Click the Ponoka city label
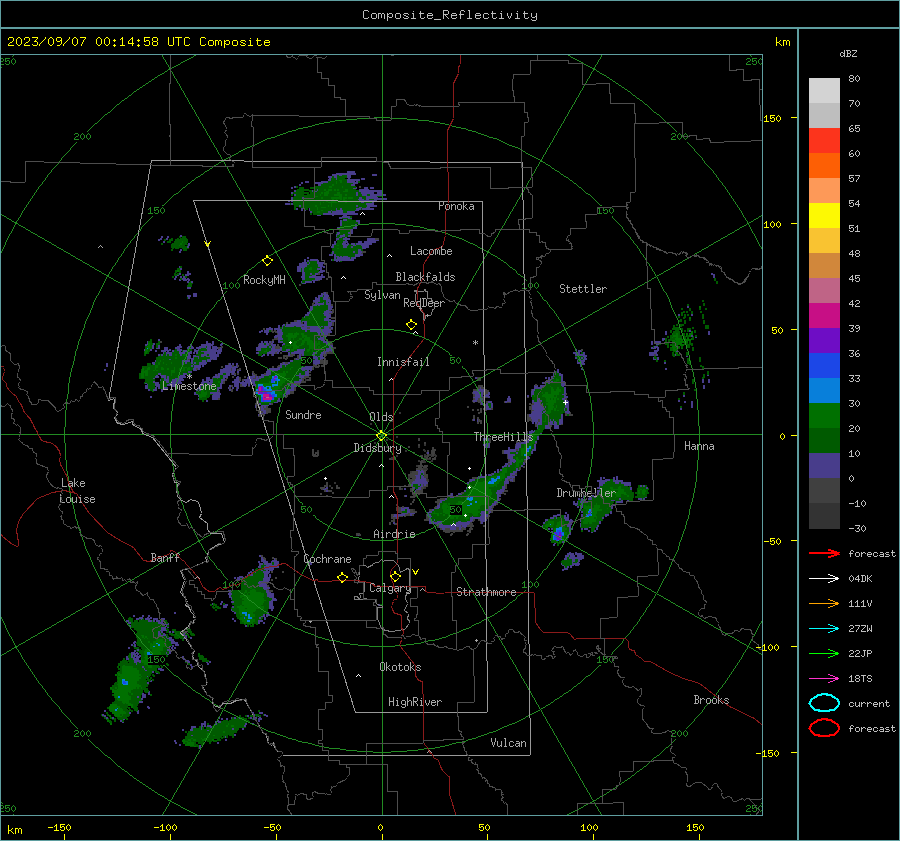This screenshot has width=900, height=841. 456,206
